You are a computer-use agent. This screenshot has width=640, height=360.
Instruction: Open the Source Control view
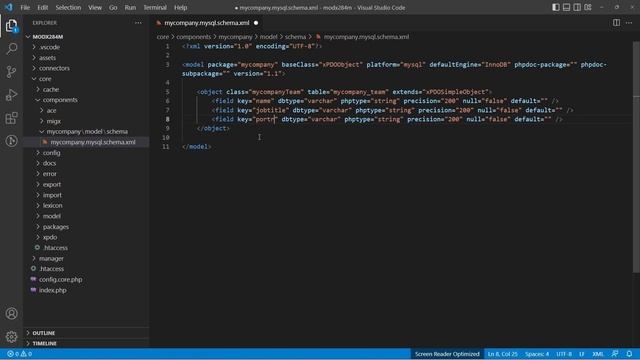point(11,72)
